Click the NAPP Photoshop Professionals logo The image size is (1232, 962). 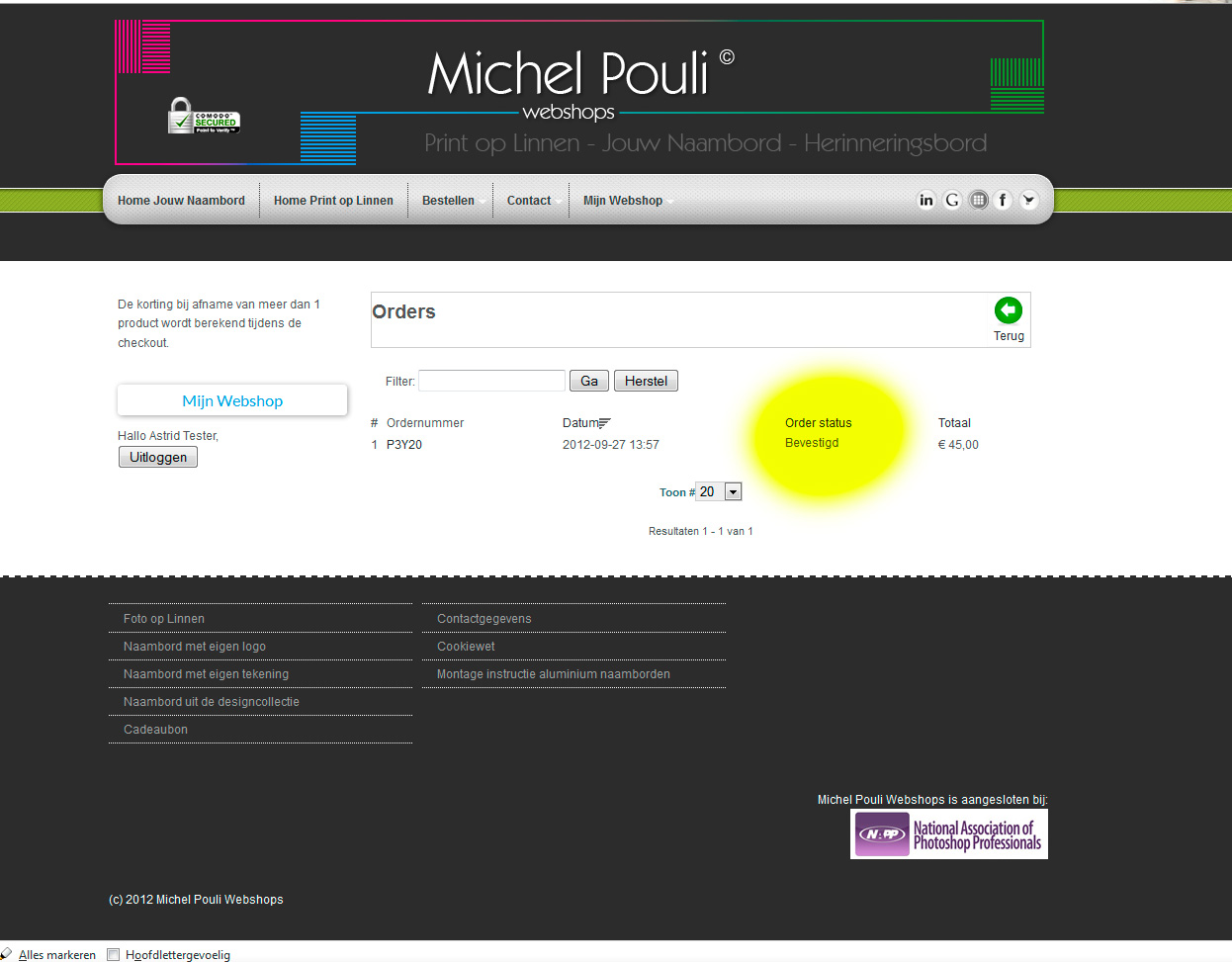(949, 834)
